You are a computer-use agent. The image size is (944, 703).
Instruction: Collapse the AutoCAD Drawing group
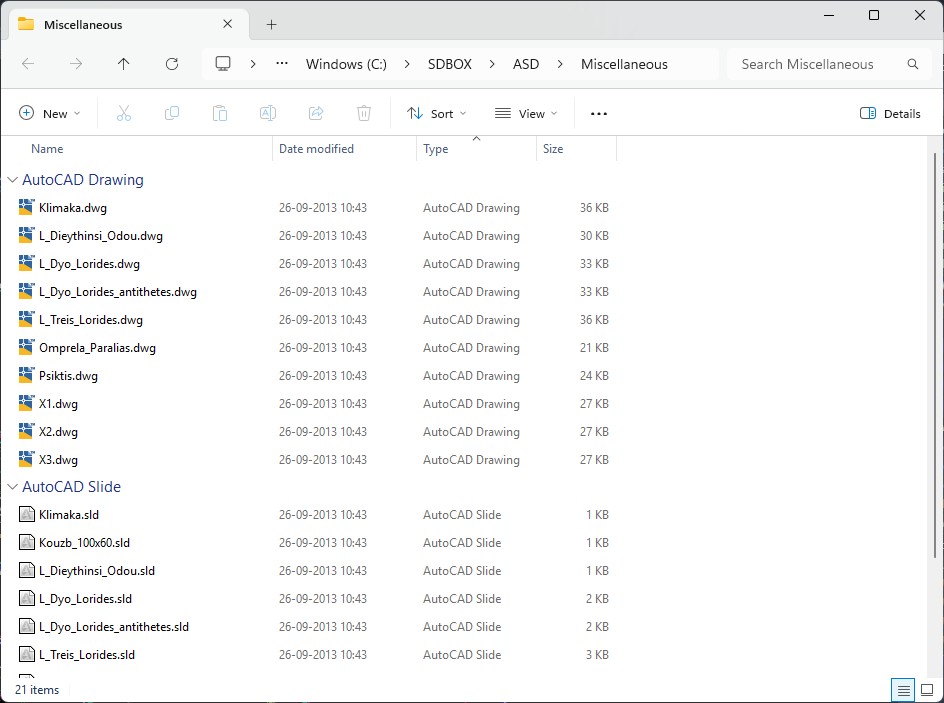click(12, 180)
